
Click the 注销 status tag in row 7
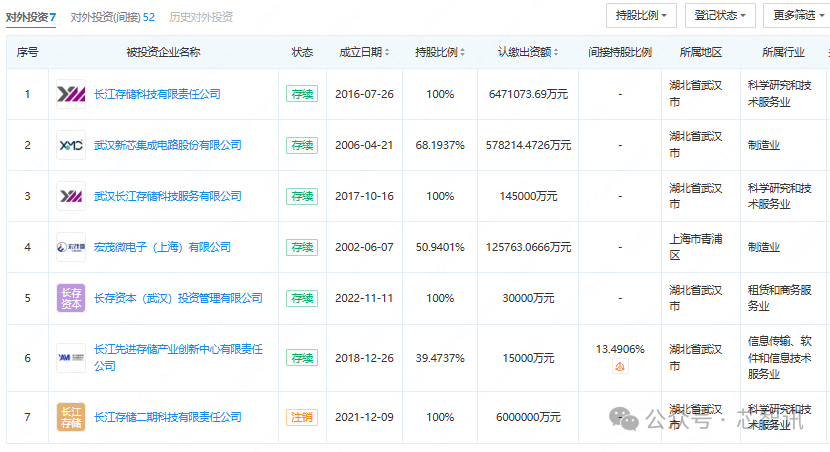[x=302, y=417]
